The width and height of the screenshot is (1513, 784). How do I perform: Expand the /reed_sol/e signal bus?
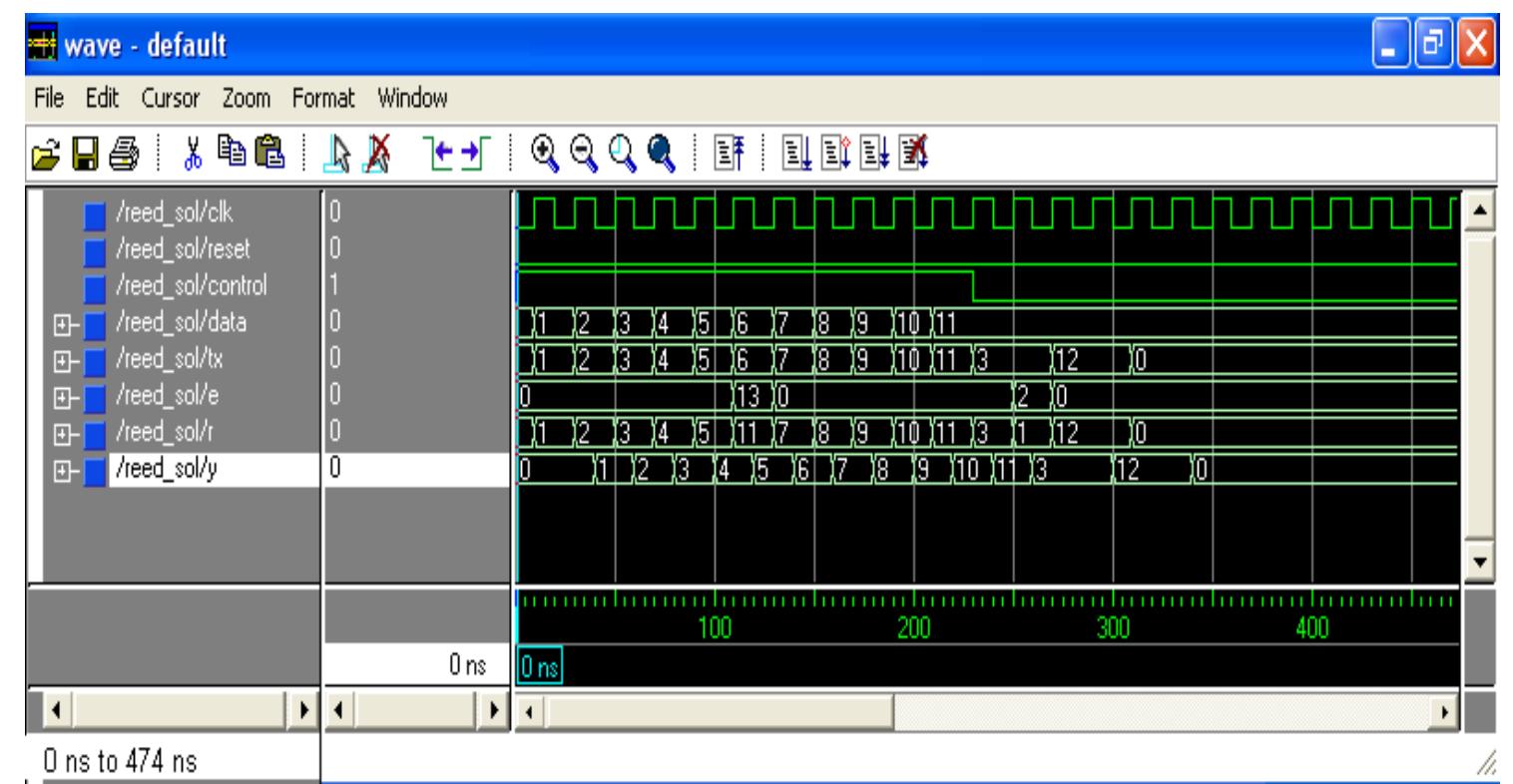[x=62, y=396]
